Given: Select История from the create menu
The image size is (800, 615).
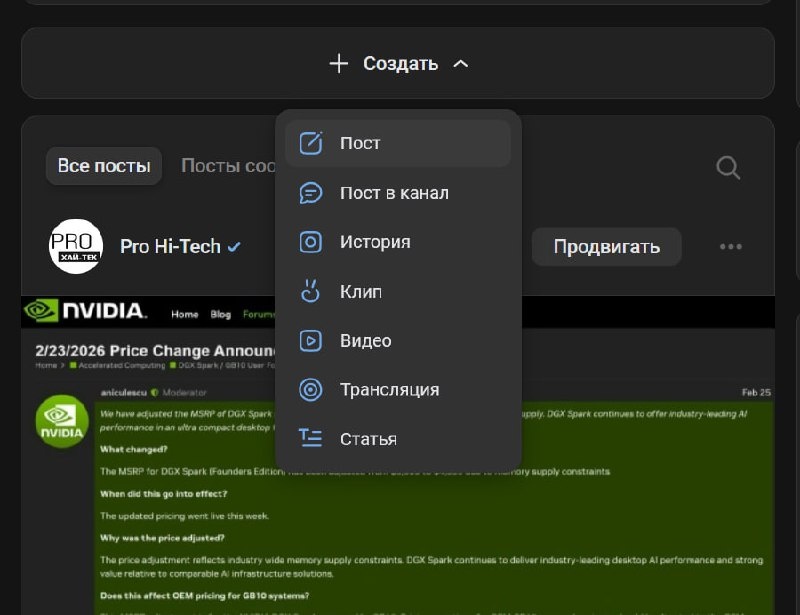Looking at the screenshot, I should click(x=398, y=242).
